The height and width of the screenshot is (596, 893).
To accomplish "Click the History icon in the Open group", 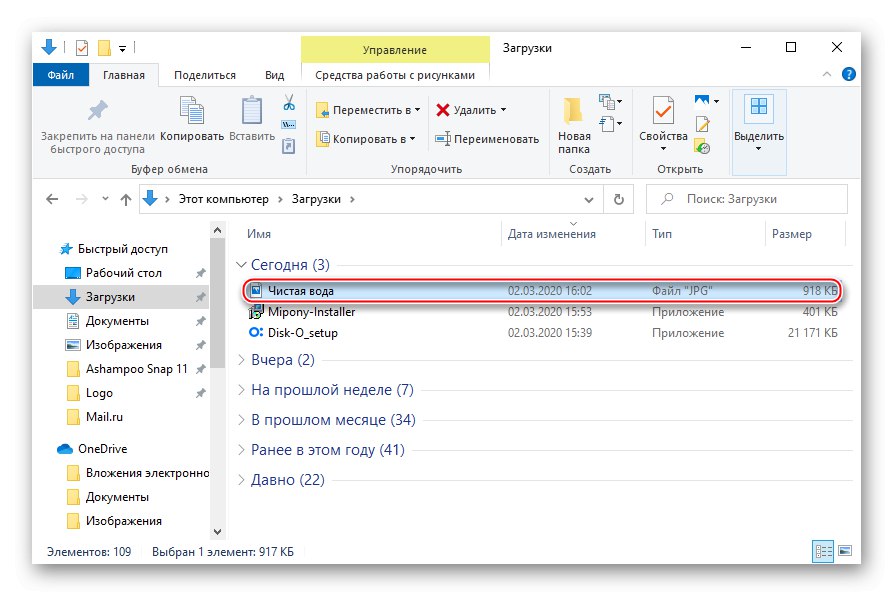I will coord(702,147).
